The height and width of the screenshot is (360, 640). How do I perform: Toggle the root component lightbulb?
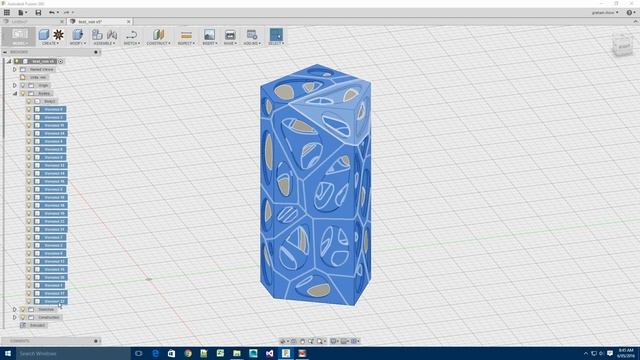pyautogui.click(x=17, y=61)
